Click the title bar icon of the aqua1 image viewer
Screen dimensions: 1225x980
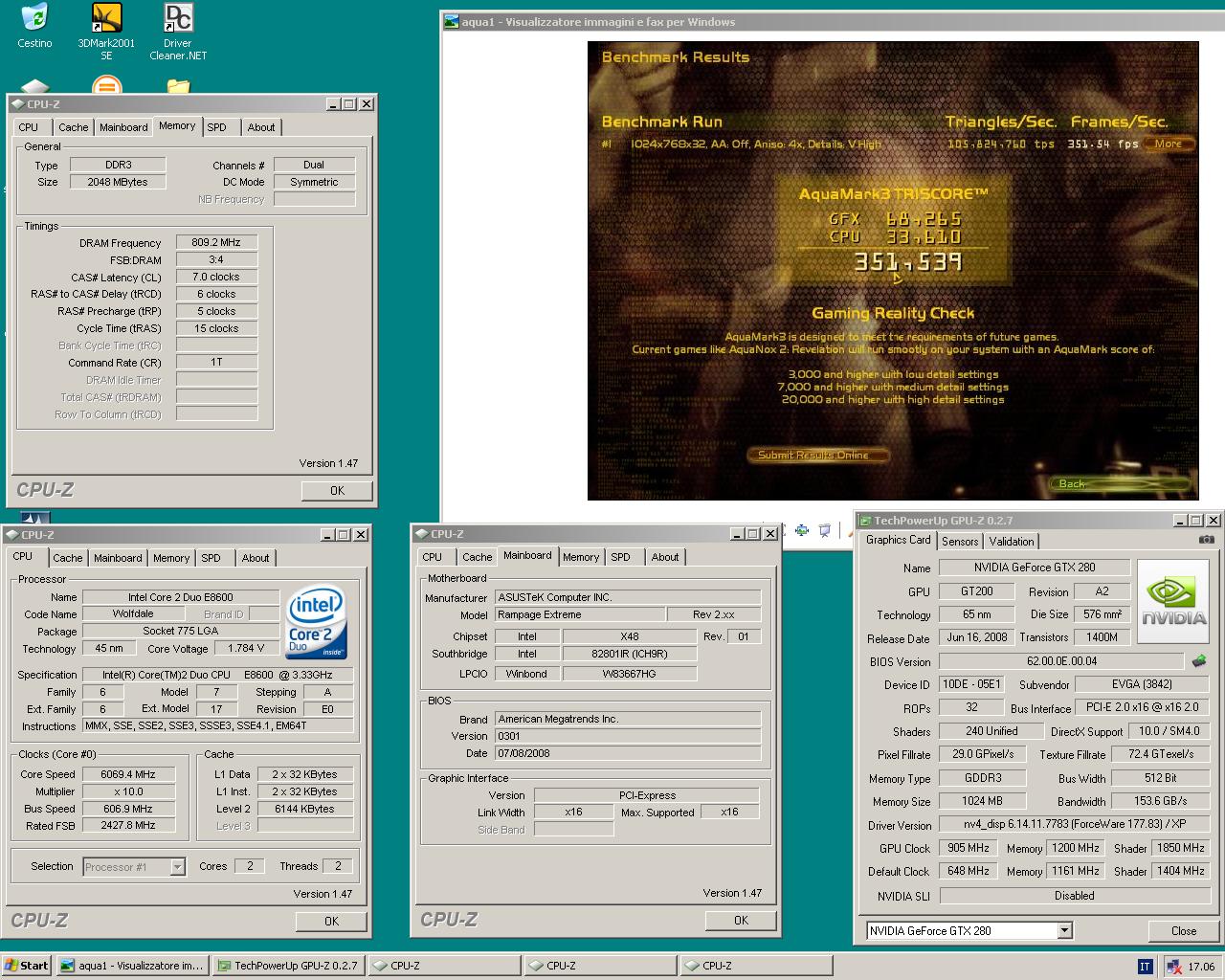tap(452, 22)
